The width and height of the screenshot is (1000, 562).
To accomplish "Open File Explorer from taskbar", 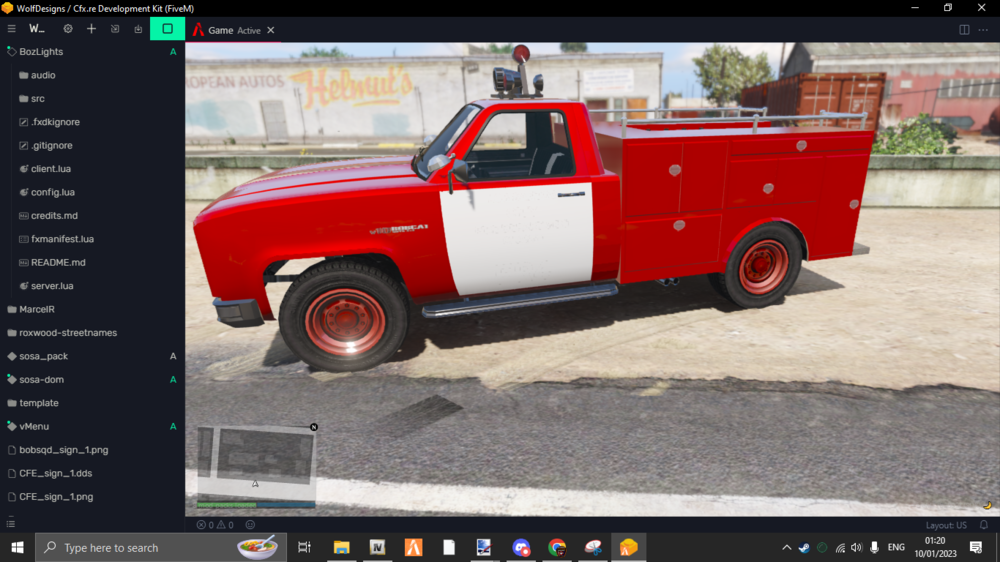I will (341, 547).
